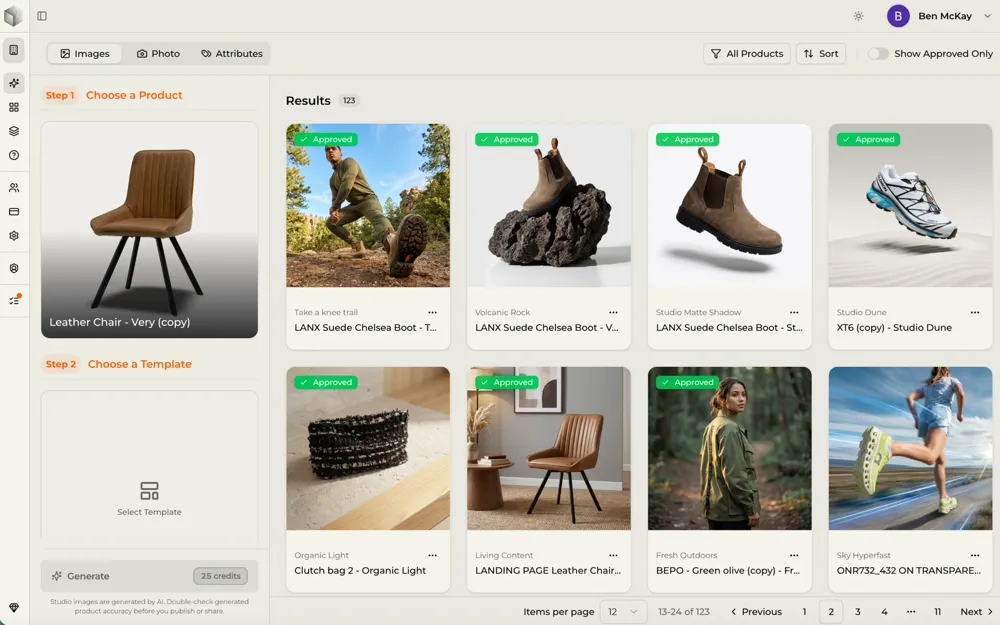Click Approved badge on BEPO Green olive image
This screenshot has width=1000, height=625.
pyautogui.click(x=688, y=382)
